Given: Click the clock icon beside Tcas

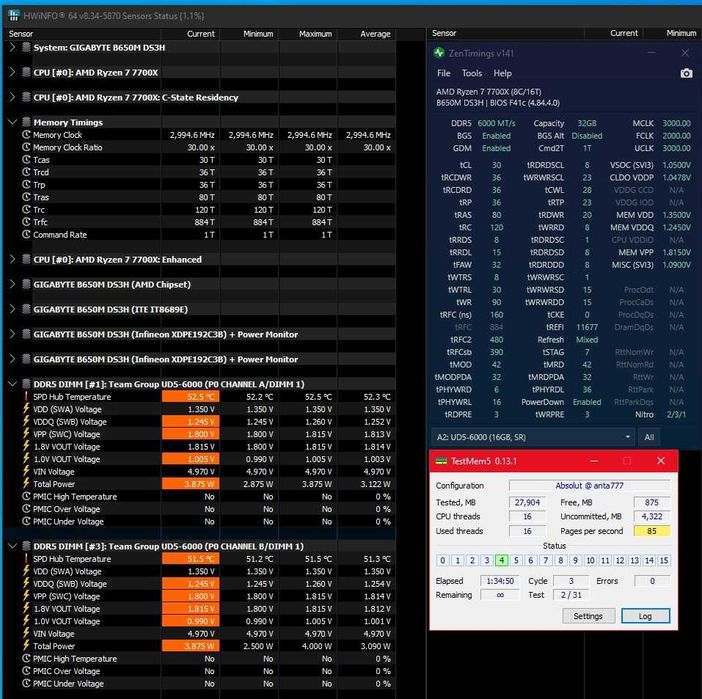Looking at the screenshot, I should 26,160.
